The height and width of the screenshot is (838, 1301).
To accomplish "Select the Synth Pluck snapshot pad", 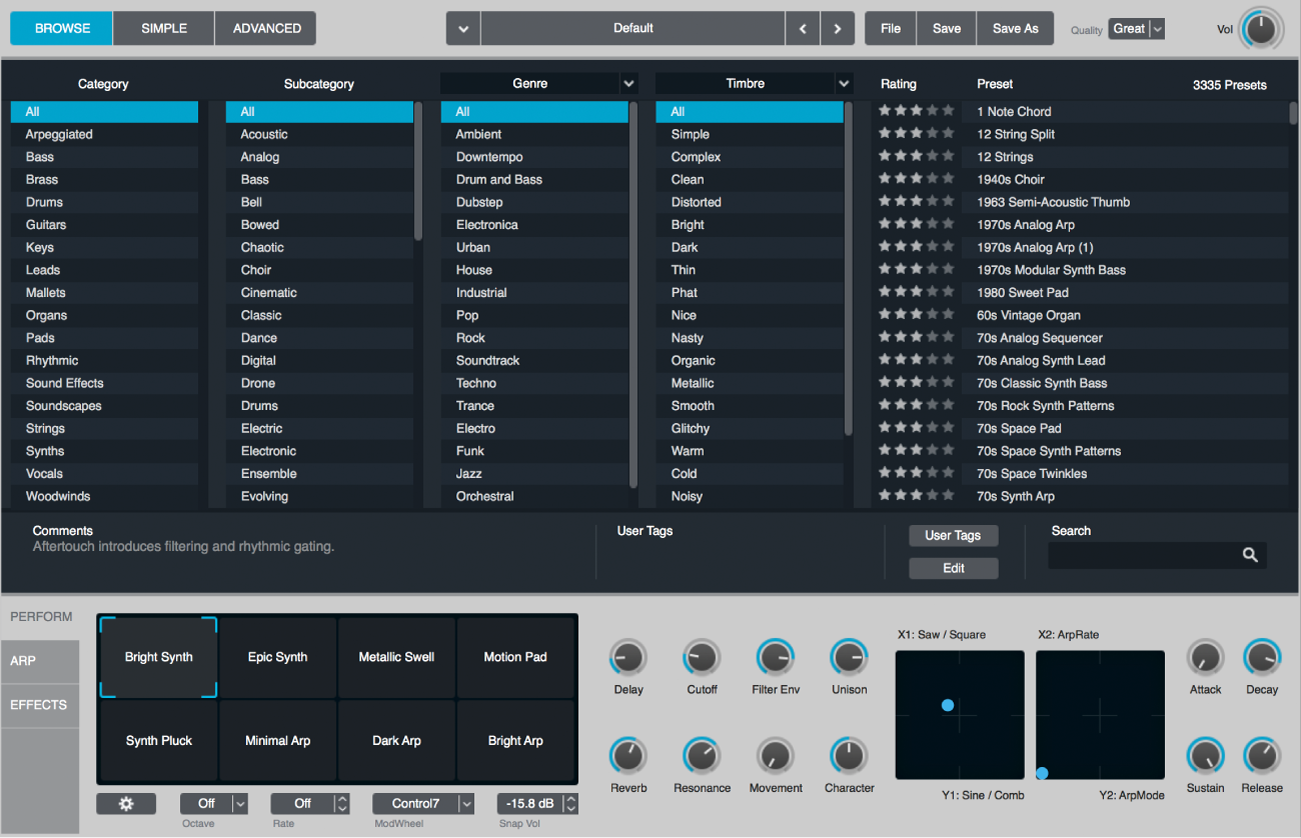I will pyautogui.click(x=158, y=741).
